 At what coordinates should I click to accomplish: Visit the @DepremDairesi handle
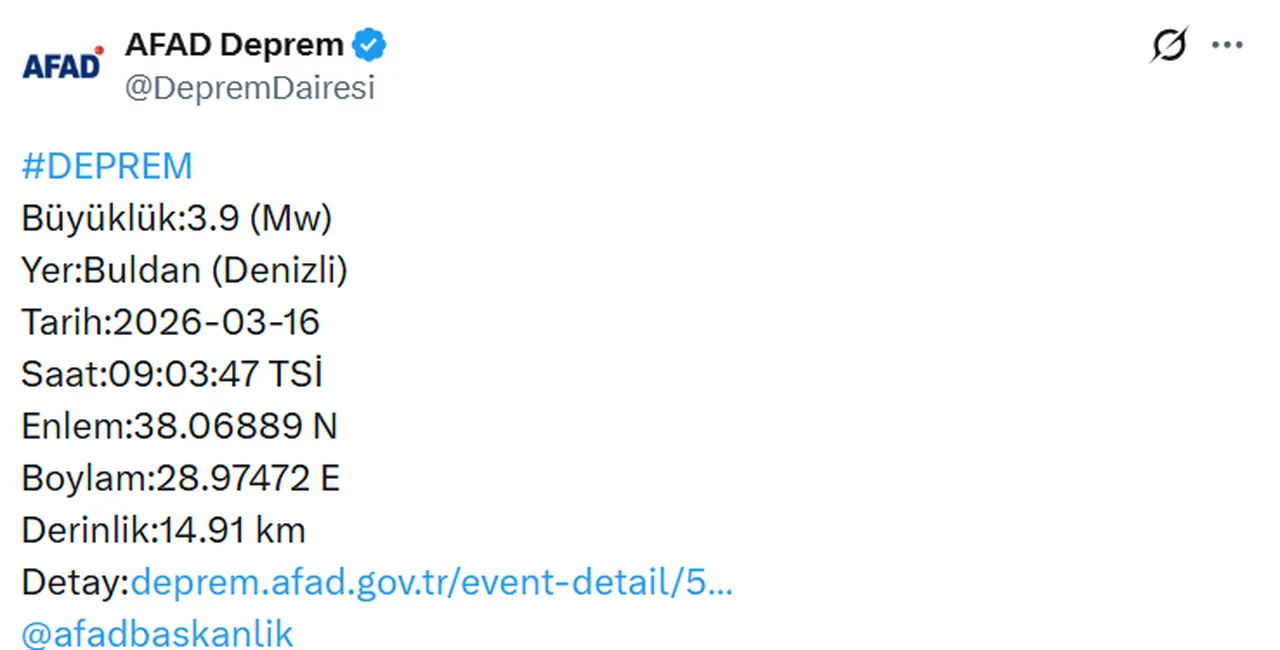pos(250,88)
